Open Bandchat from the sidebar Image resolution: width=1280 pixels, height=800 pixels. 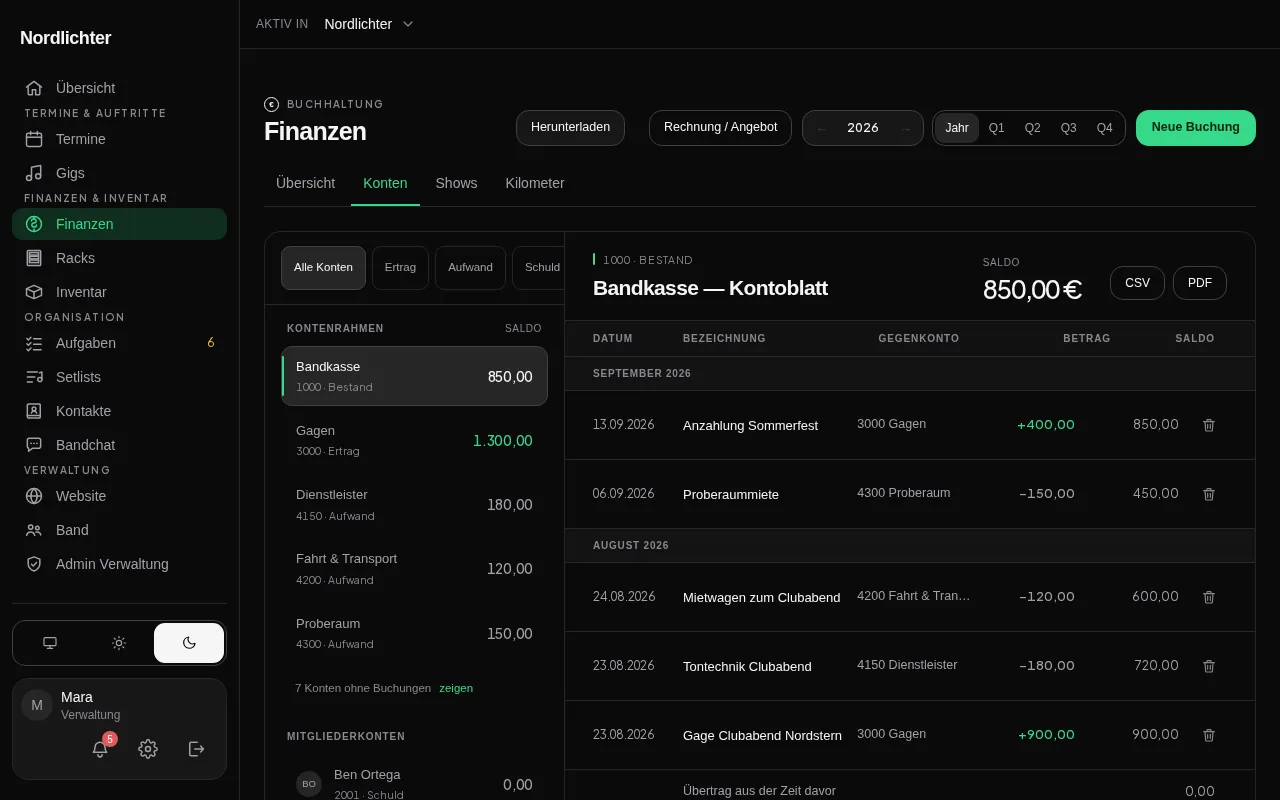[x=120, y=445]
